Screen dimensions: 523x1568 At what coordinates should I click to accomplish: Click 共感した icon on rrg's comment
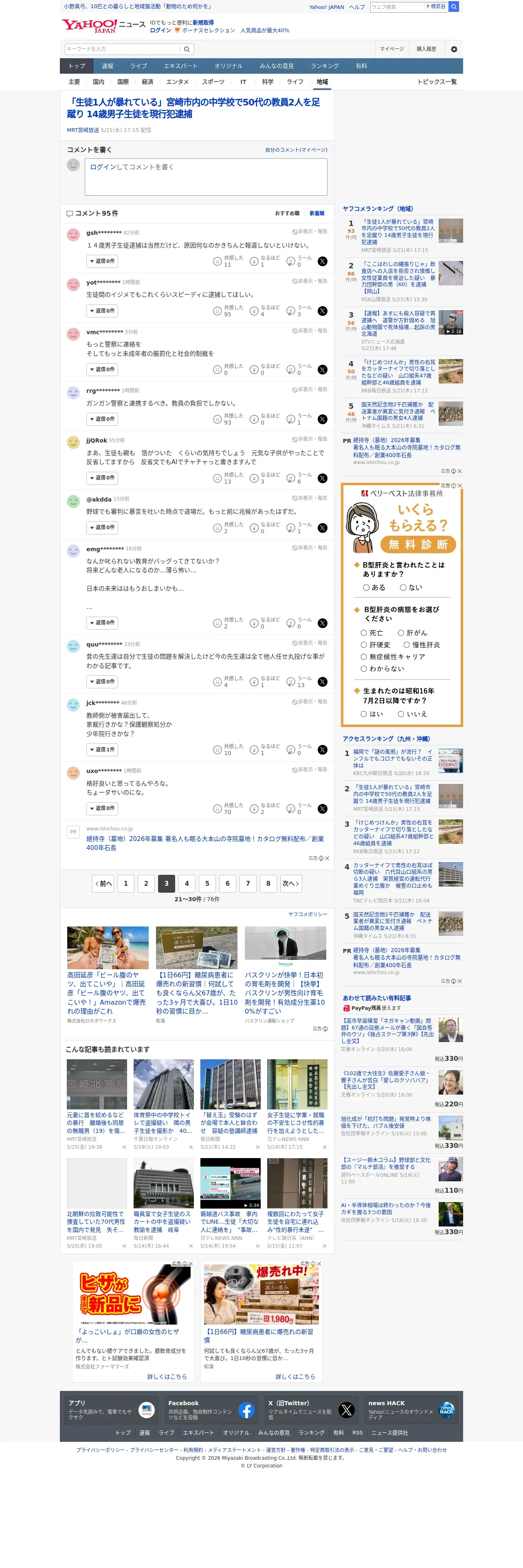coord(217,419)
